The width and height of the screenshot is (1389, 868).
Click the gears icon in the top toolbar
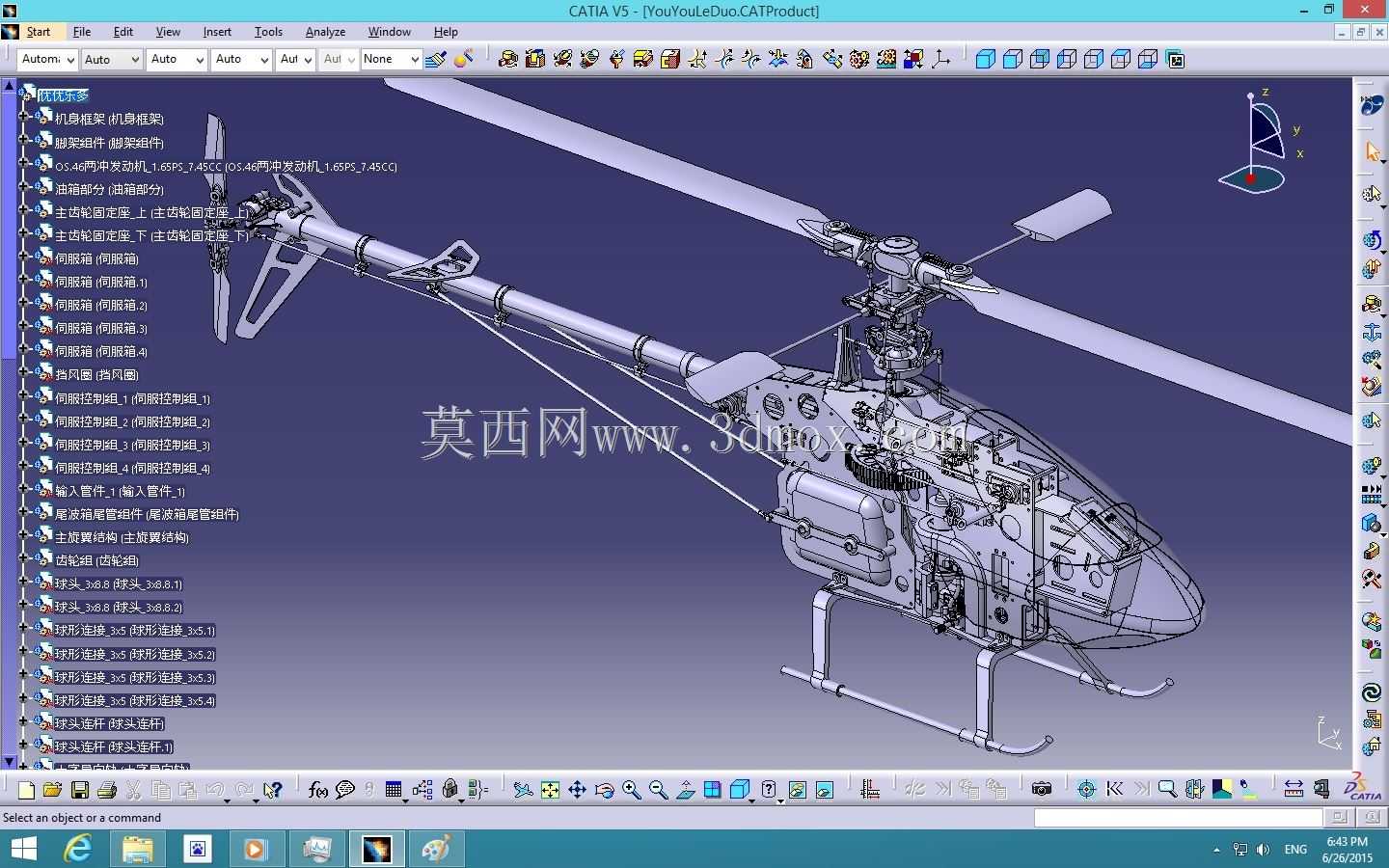859,59
